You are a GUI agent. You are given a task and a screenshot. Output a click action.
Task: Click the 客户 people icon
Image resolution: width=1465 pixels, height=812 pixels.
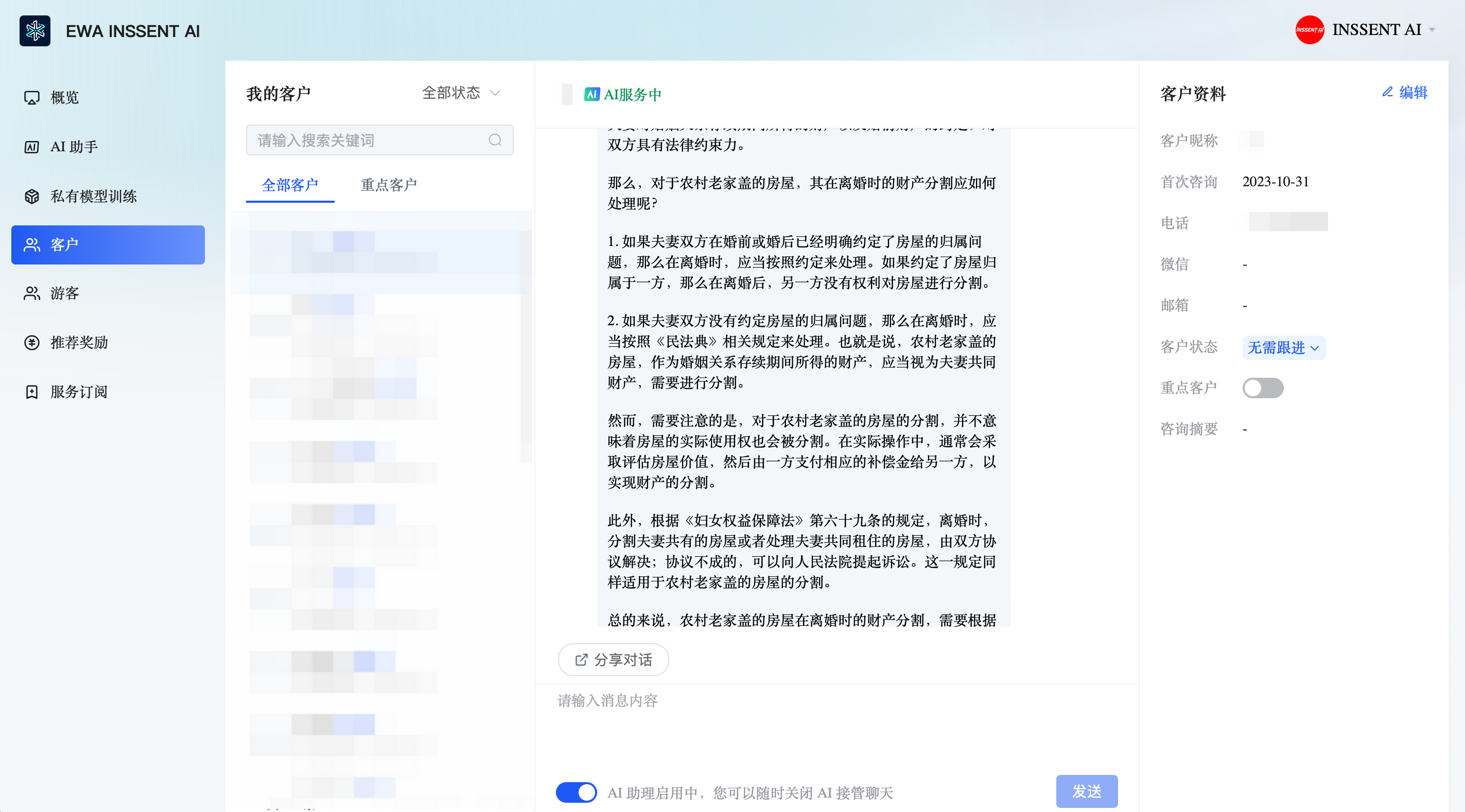(32, 245)
